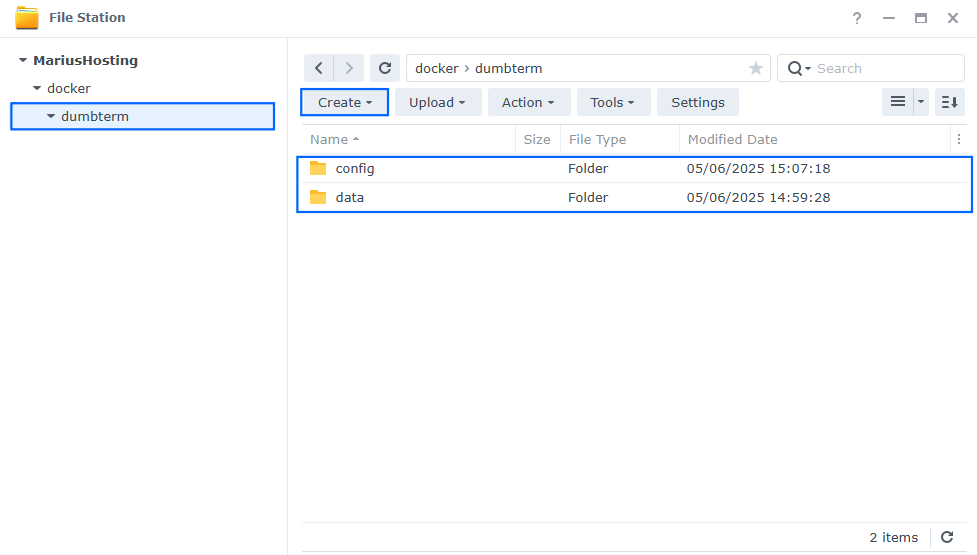
Task: Open the Tools dropdown menu
Action: click(x=613, y=102)
